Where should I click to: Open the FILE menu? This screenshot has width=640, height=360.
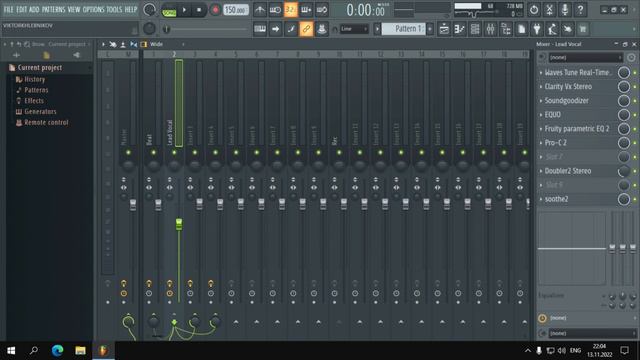coord(9,9)
